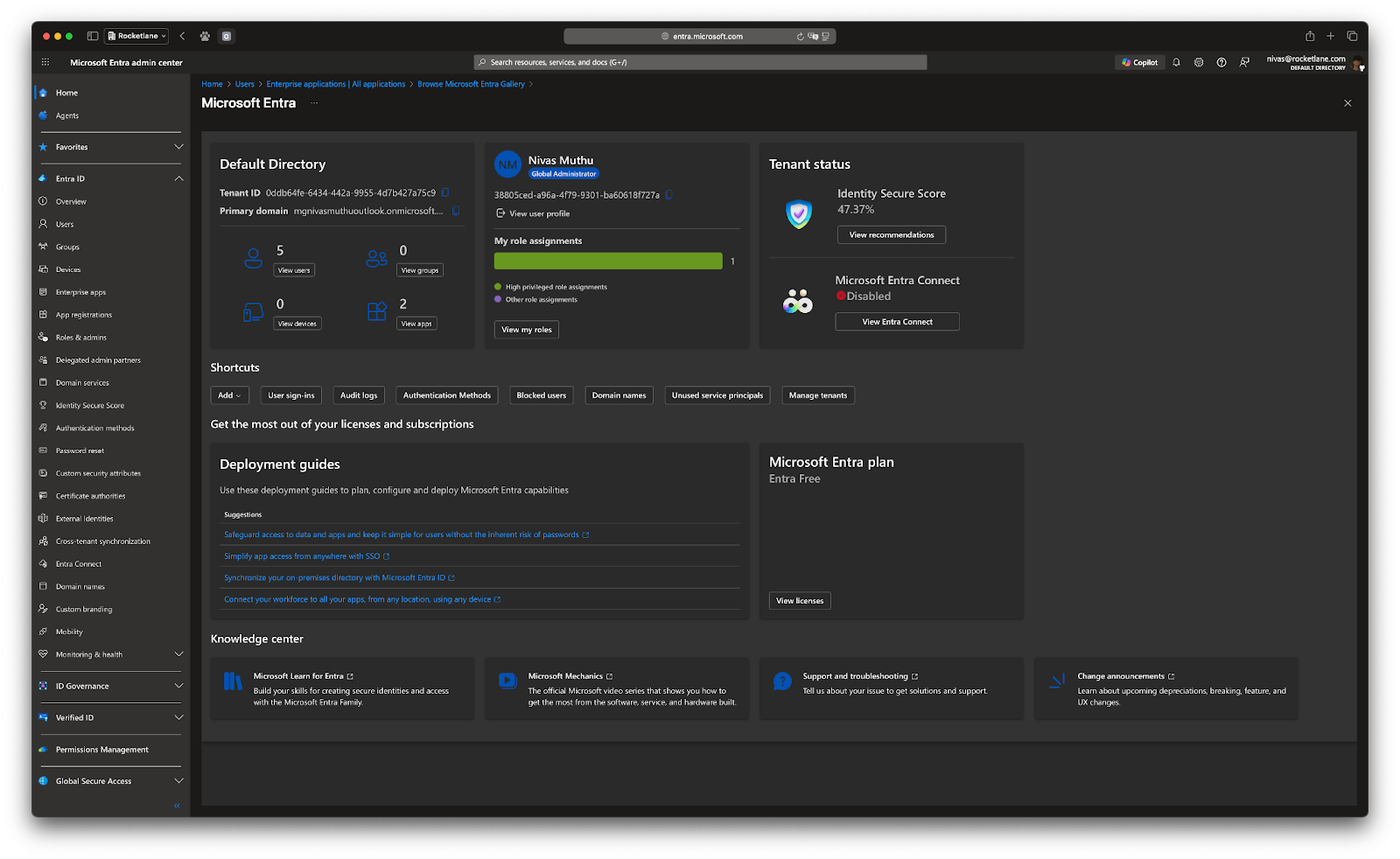
Task: Click View my roles button
Action: point(527,330)
